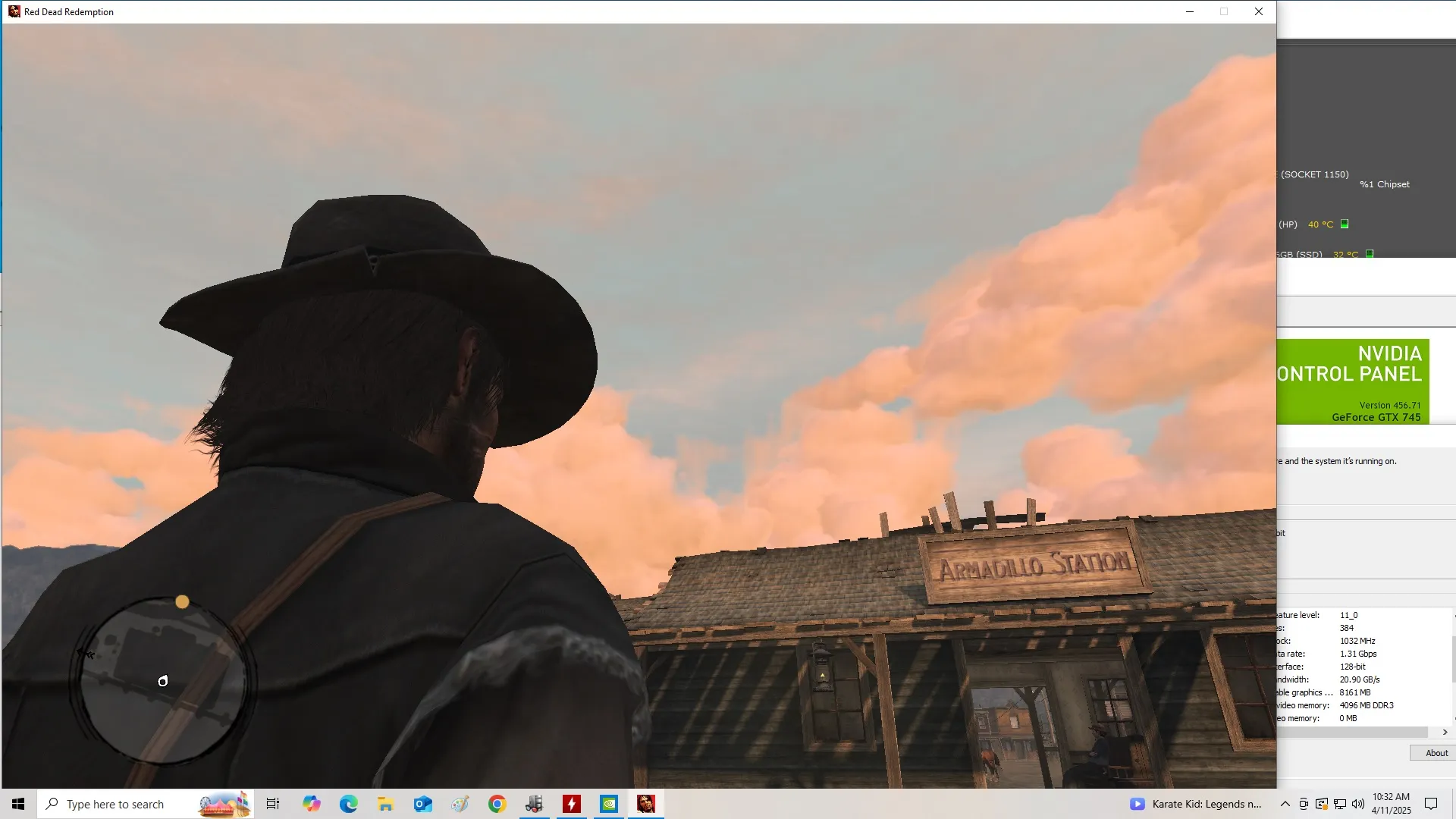1456x819 pixels.
Task: Select the '1032 MHz' clock value
Action: [1357, 641]
